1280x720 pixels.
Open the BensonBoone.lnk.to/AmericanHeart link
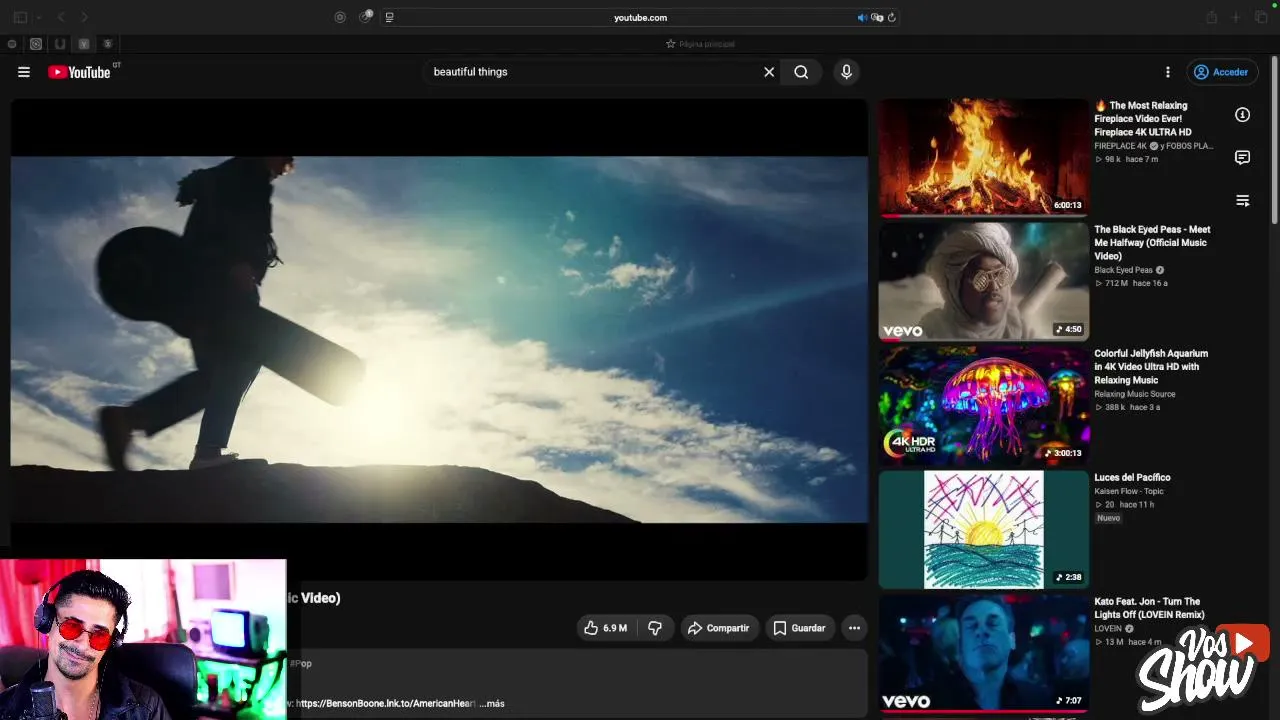[386, 703]
